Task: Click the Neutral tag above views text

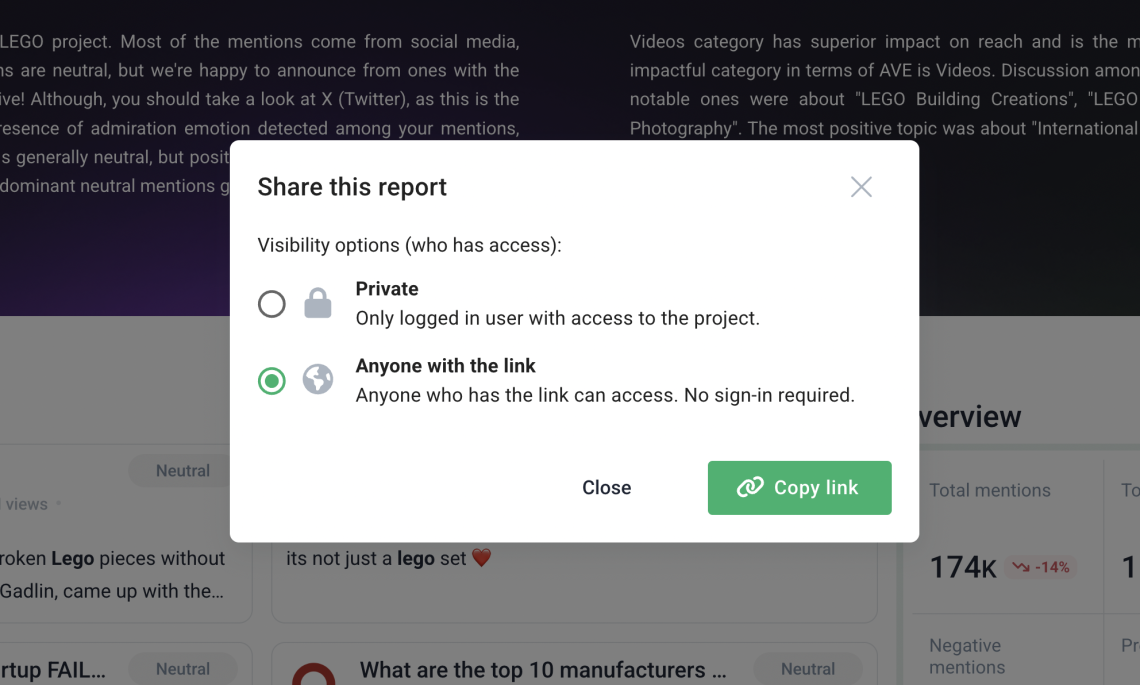Action: click(182, 470)
